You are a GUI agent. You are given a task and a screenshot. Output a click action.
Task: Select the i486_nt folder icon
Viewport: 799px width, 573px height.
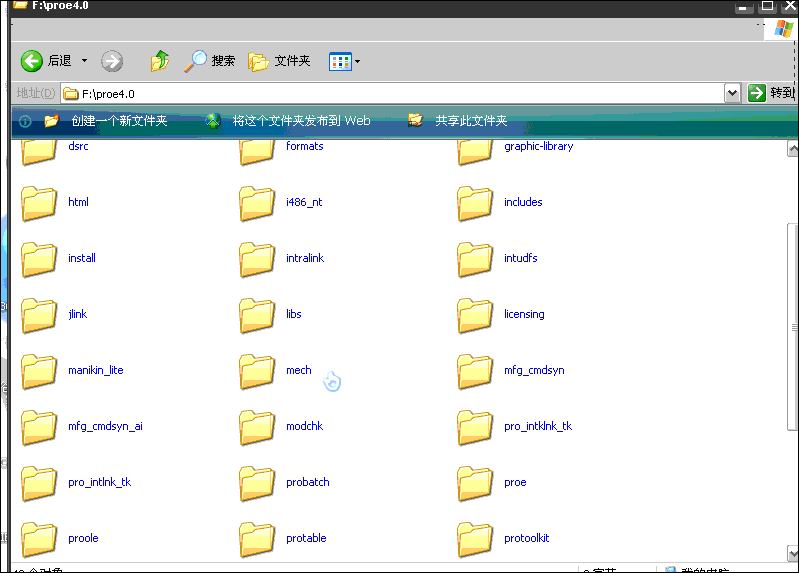click(x=257, y=203)
